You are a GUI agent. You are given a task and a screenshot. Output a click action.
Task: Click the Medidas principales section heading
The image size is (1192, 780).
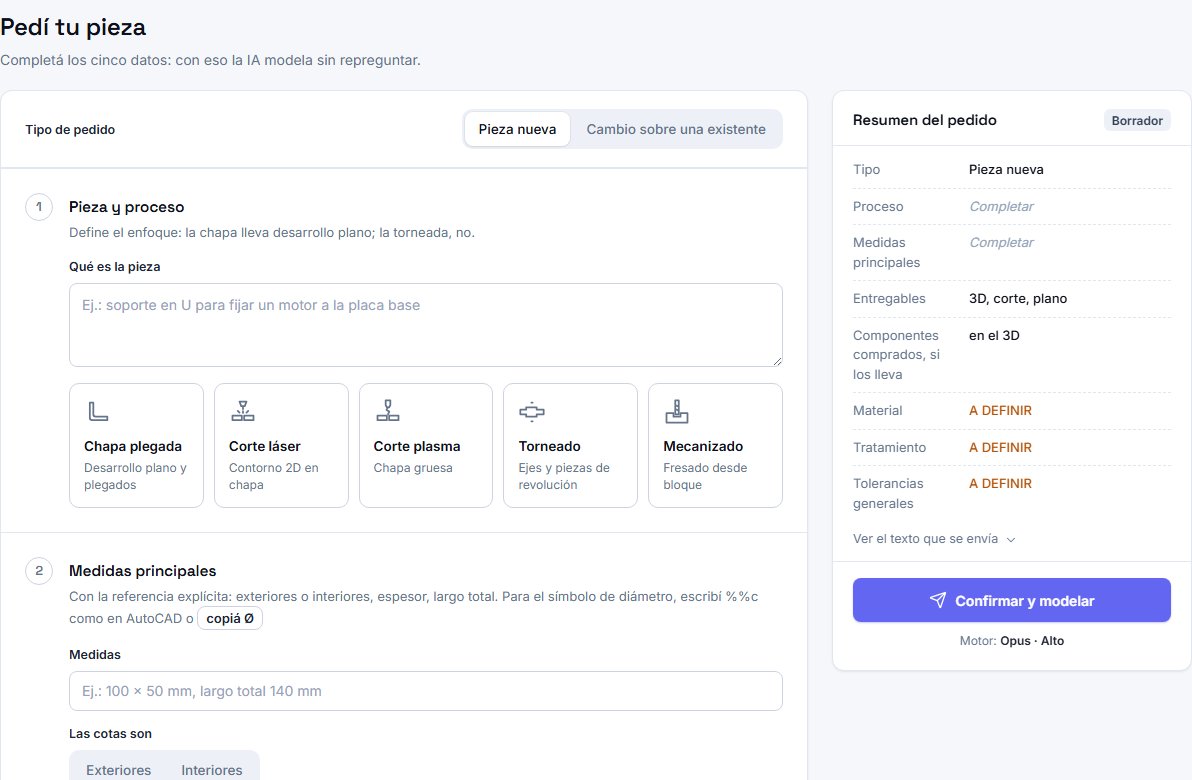click(x=142, y=571)
